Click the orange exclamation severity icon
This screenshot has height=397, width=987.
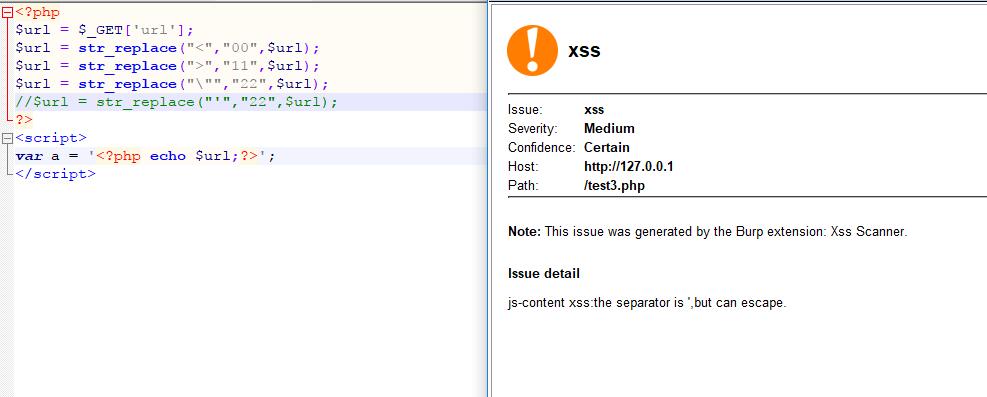pos(532,50)
